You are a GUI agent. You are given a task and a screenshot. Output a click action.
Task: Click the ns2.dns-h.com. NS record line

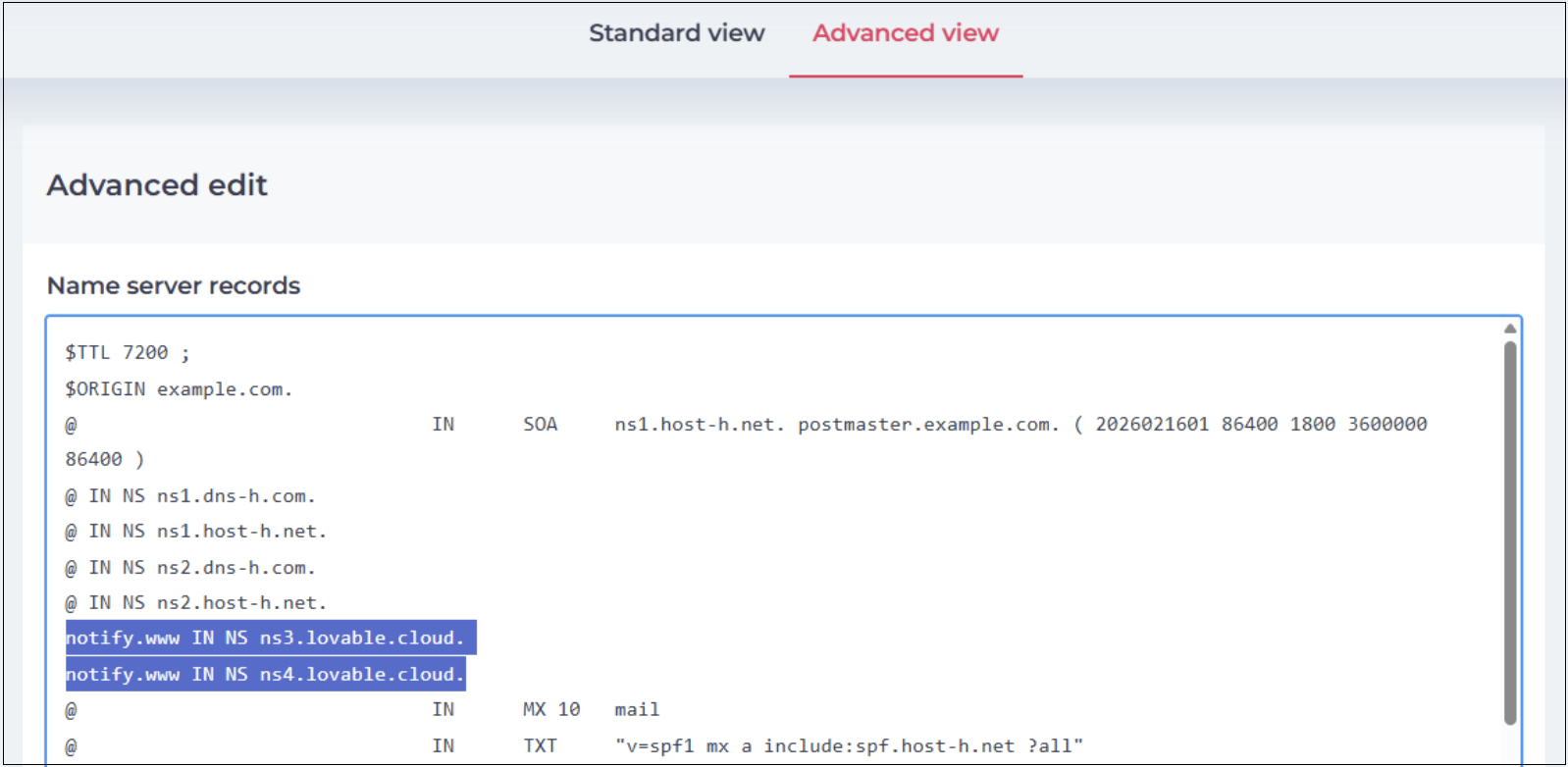190,568
